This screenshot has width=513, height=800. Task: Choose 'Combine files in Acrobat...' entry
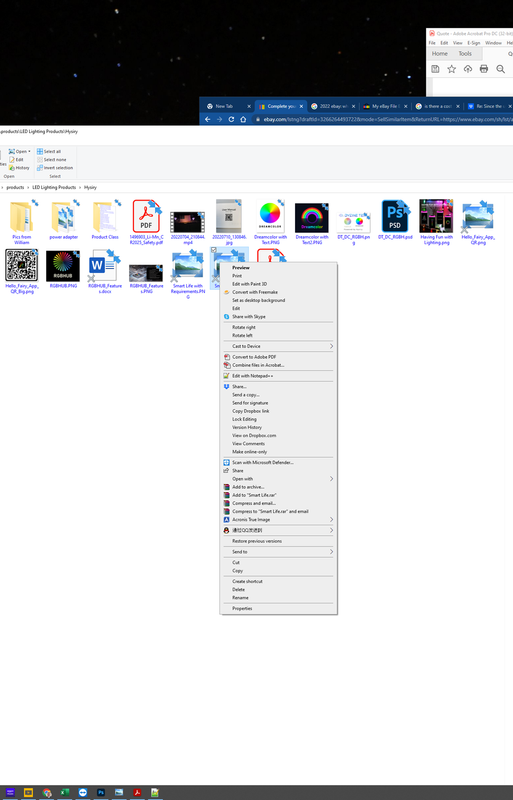(279, 365)
